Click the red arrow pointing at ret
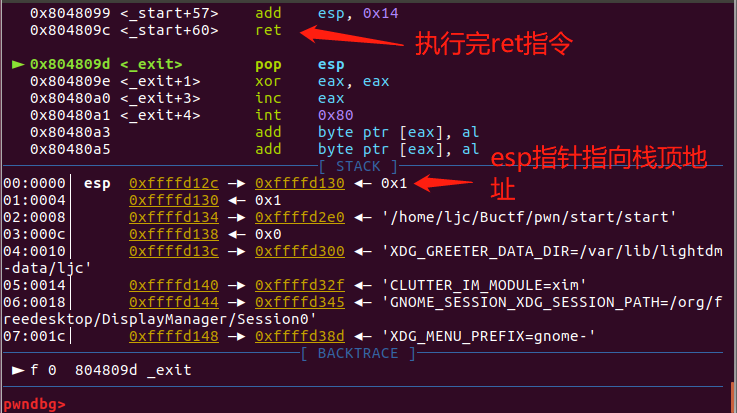 click(341, 32)
